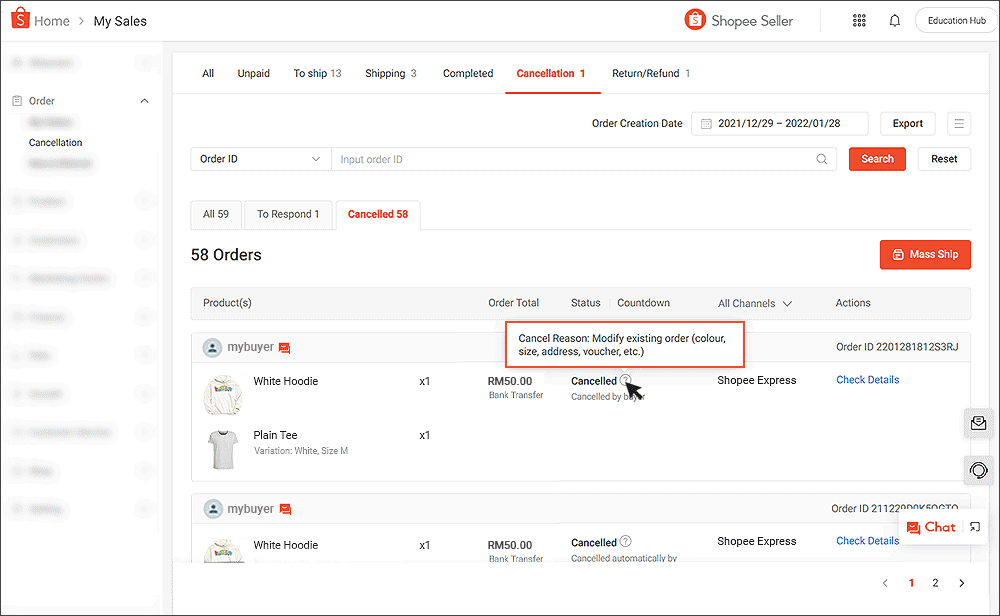Open the inbox envelope icon on the right edge

pyautogui.click(x=978, y=422)
